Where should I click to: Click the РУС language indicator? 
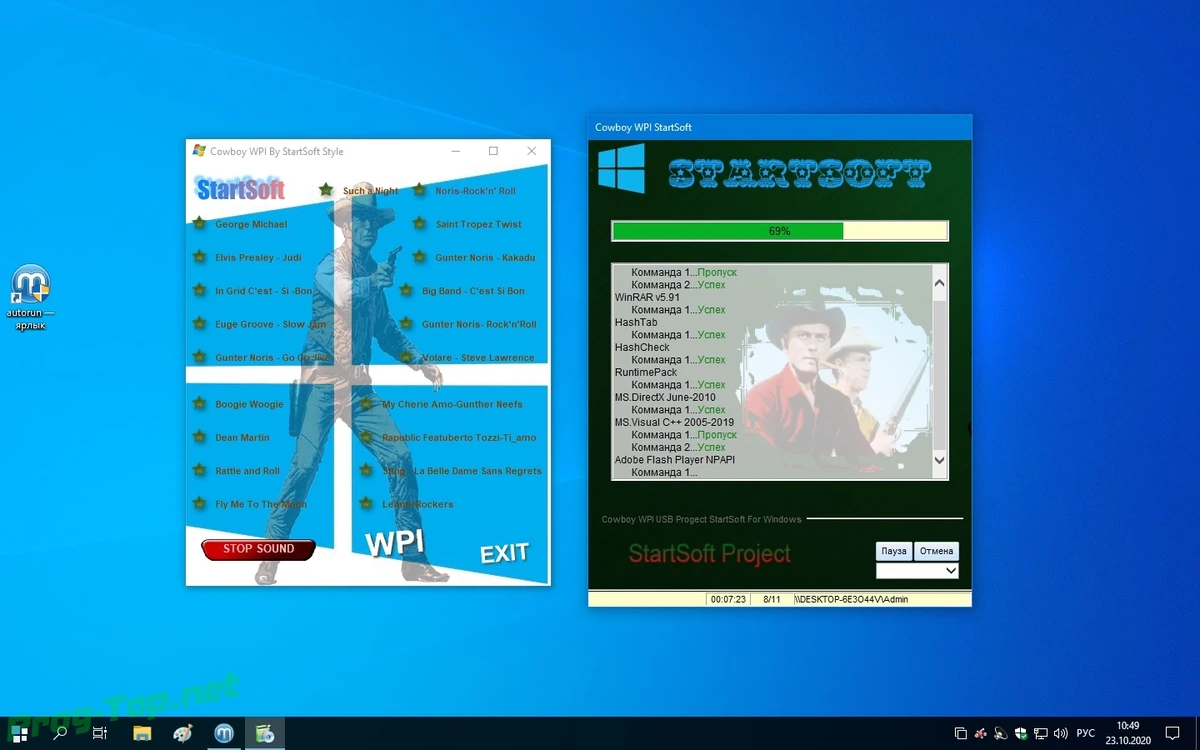point(1085,733)
